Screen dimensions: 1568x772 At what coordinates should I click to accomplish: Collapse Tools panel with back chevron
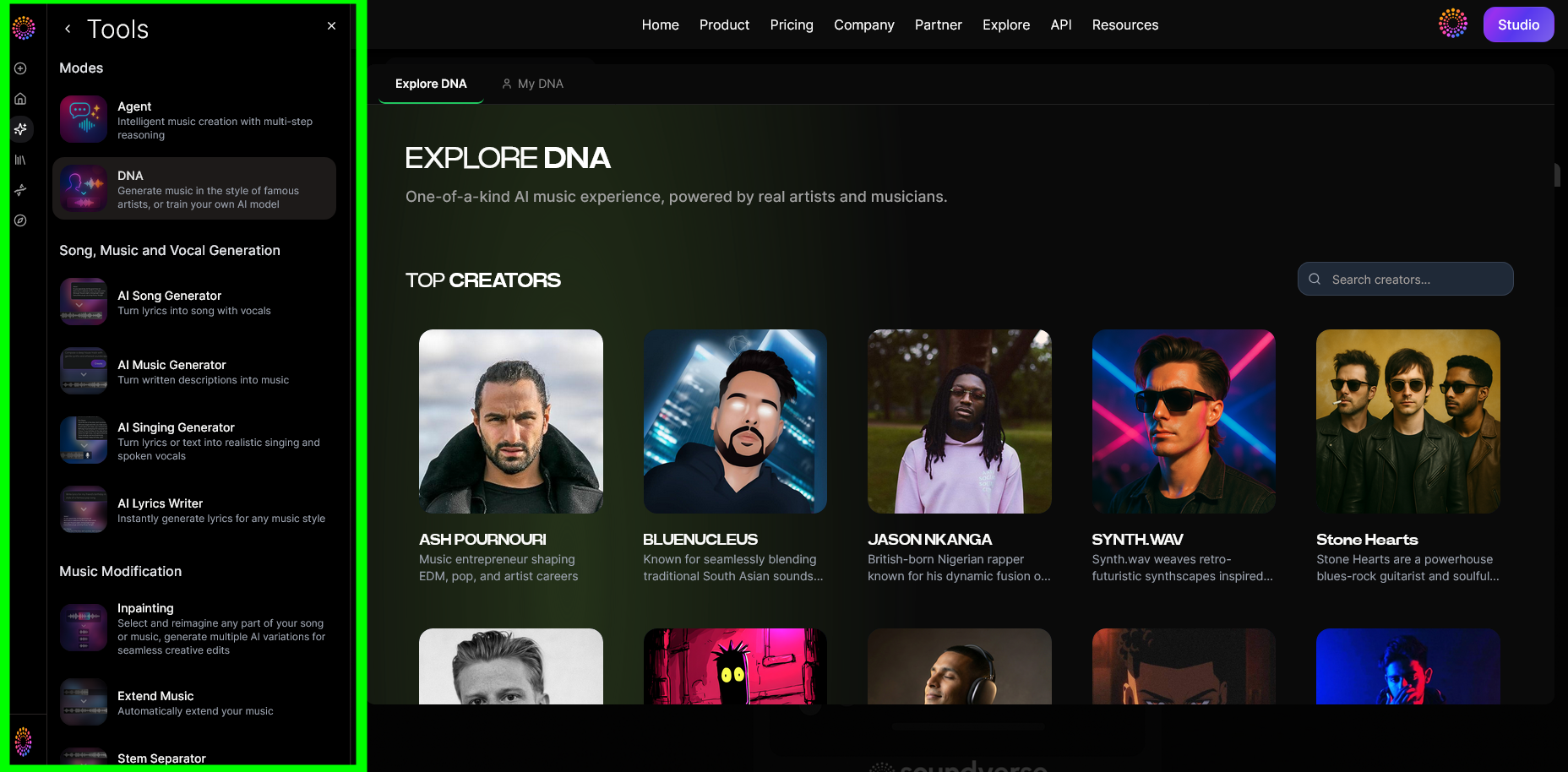(x=68, y=29)
